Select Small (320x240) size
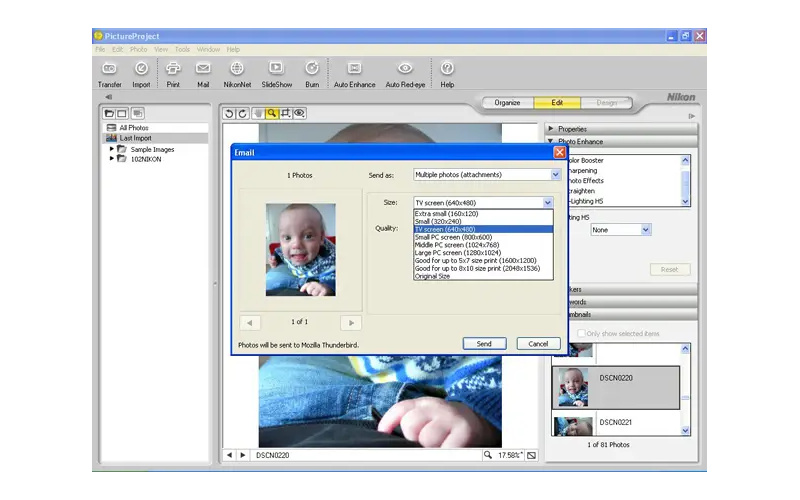This screenshot has height=500, width=800. coord(483,221)
